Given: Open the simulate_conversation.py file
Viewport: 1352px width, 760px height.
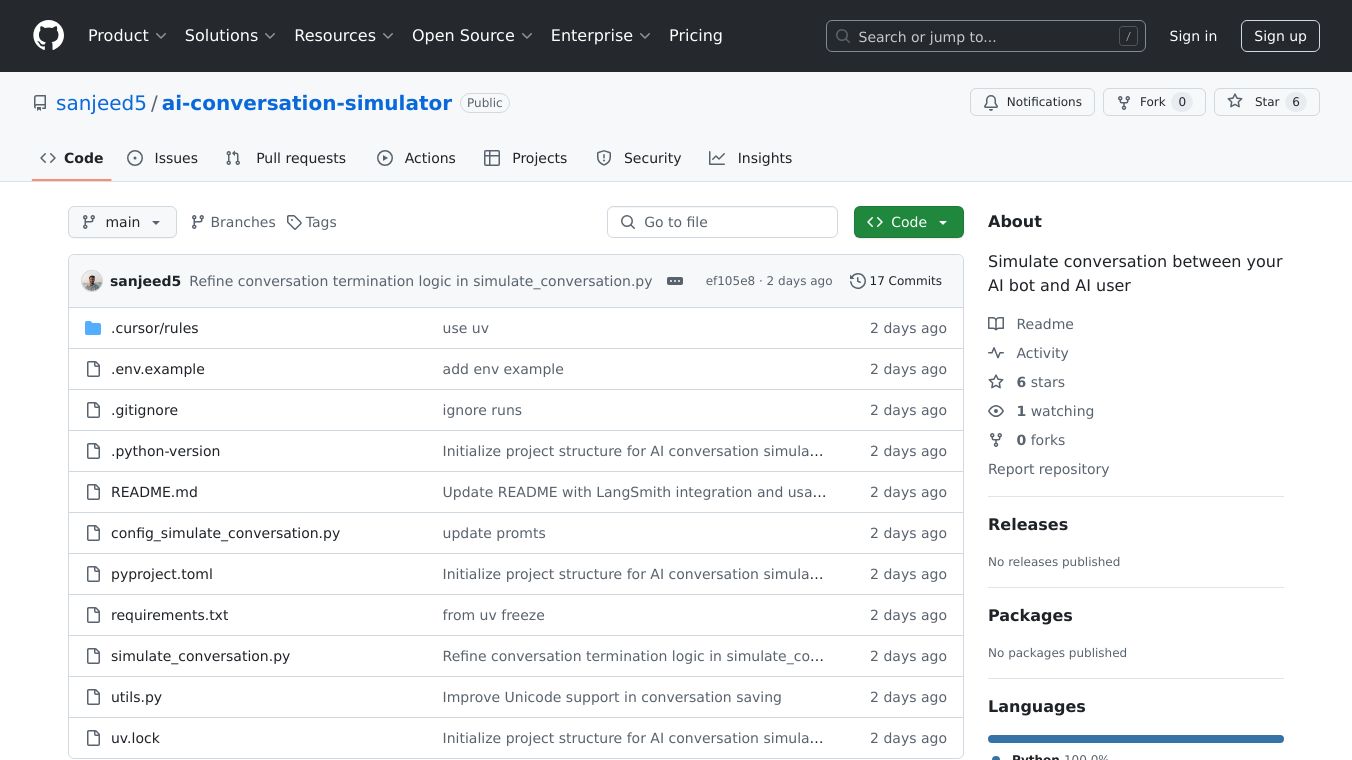Looking at the screenshot, I should click(200, 656).
